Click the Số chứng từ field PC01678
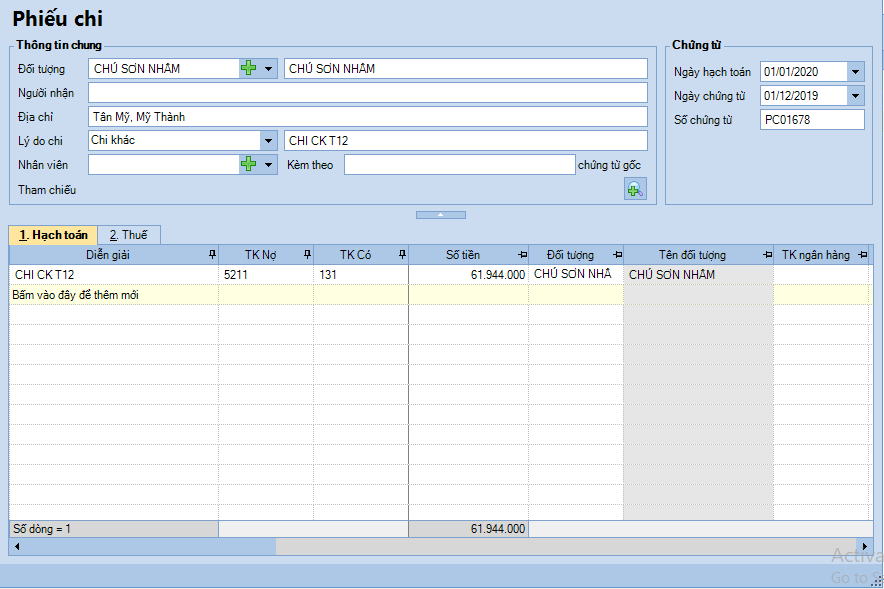 811,120
